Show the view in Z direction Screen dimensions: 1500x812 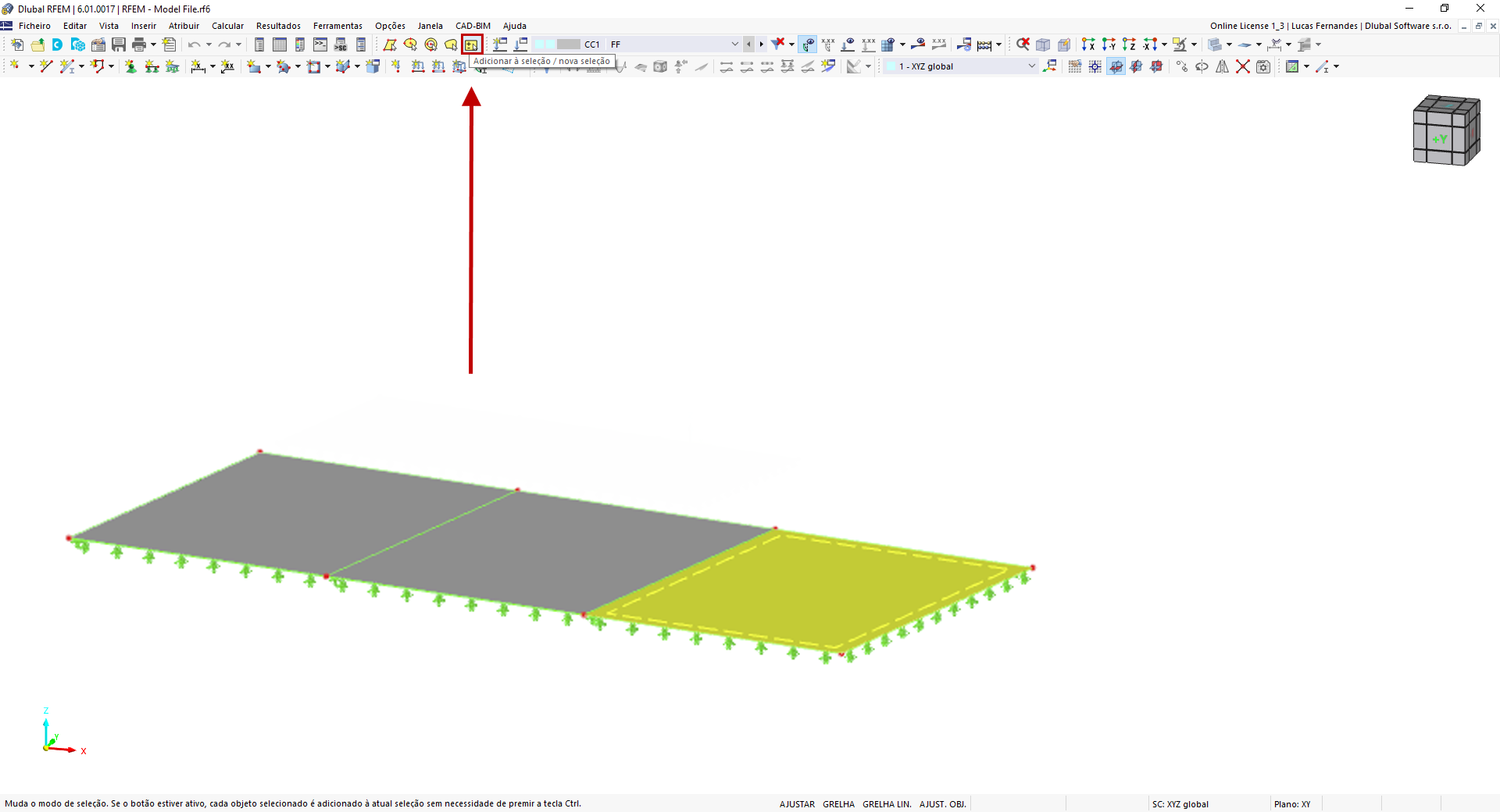[x=1129, y=45]
